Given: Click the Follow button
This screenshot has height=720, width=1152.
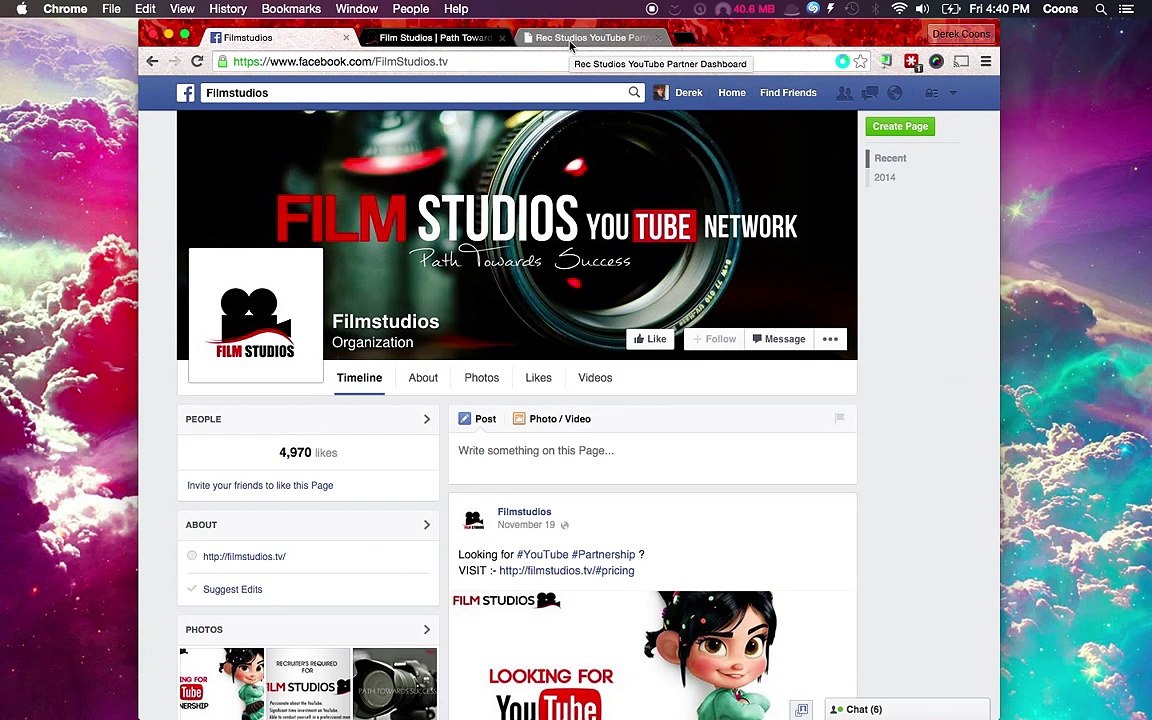Looking at the screenshot, I should (x=714, y=339).
